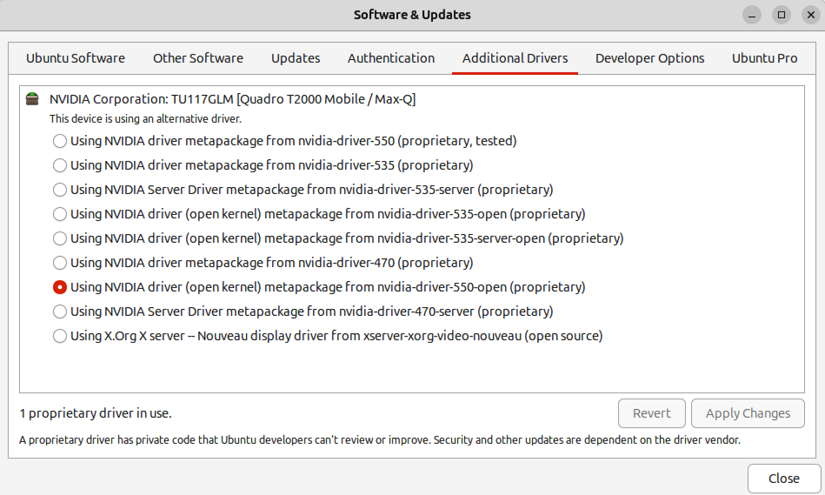
Task: Pick the nvidia-driver-535-open kernel driver
Action: coord(60,214)
